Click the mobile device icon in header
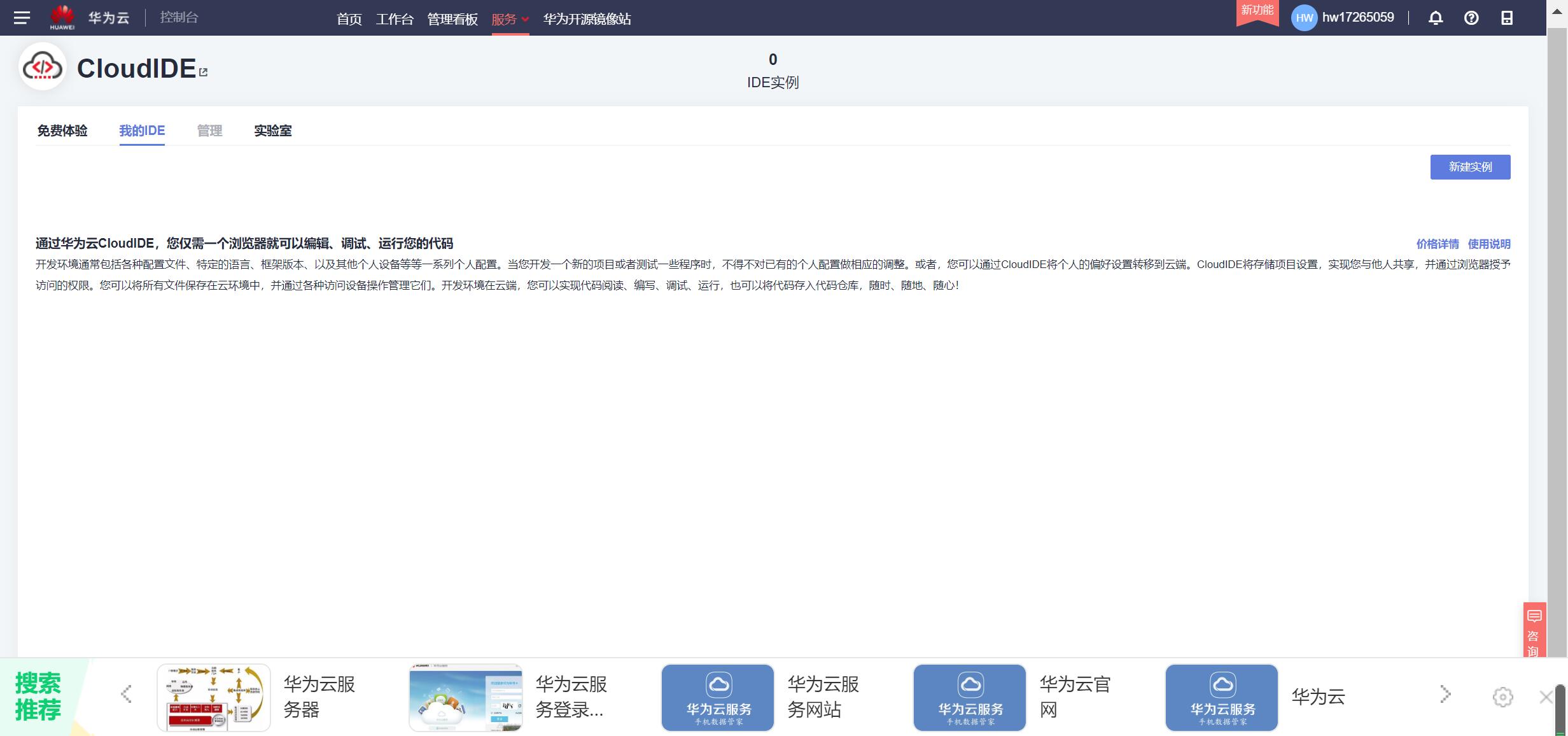The image size is (1568, 736). coord(1507,18)
